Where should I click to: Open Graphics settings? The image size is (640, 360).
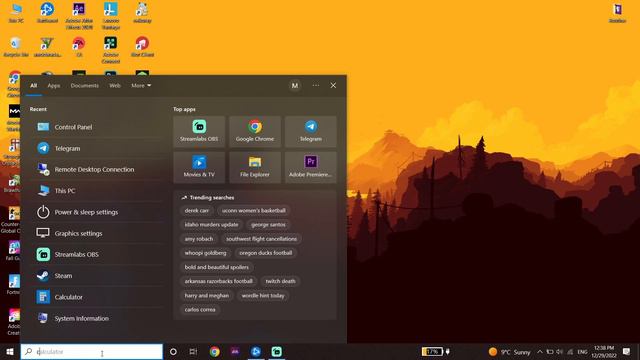97,233
